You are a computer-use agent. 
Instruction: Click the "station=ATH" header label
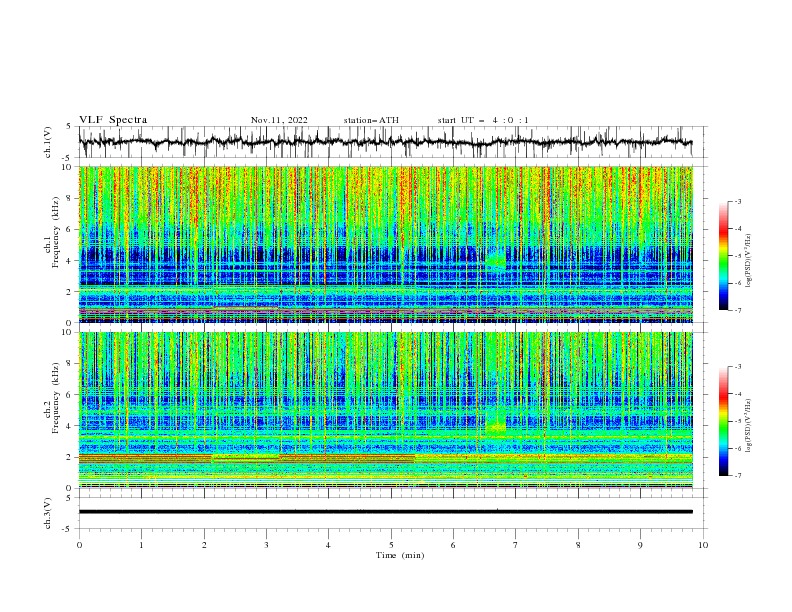point(371,120)
